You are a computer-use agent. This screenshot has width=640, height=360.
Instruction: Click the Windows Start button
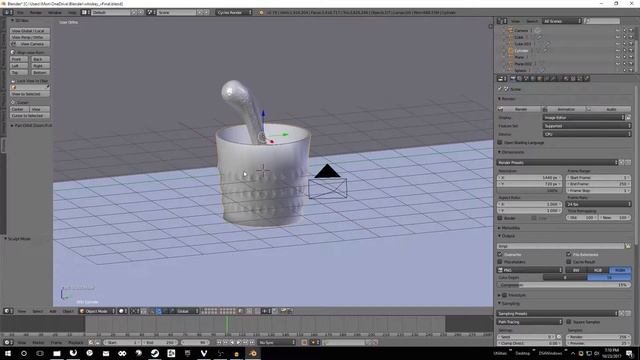7,353
